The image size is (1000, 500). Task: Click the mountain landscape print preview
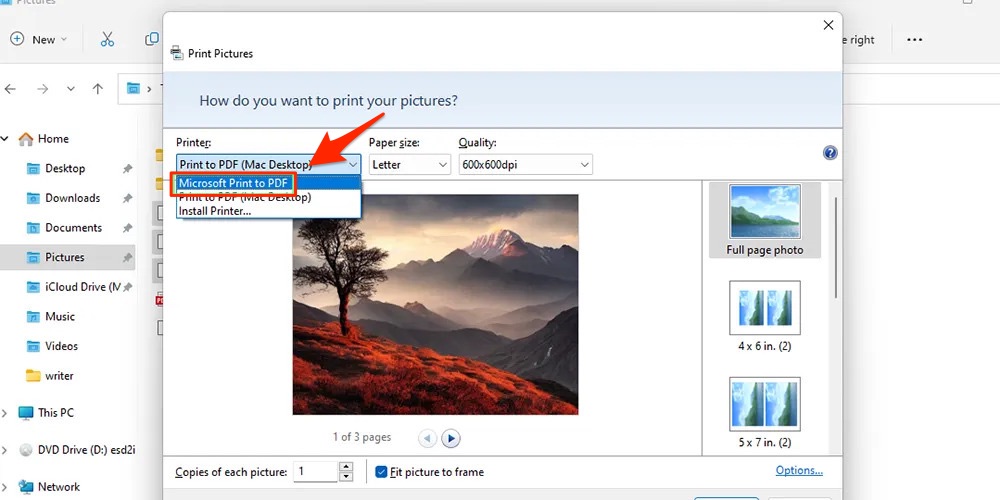coord(436,305)
